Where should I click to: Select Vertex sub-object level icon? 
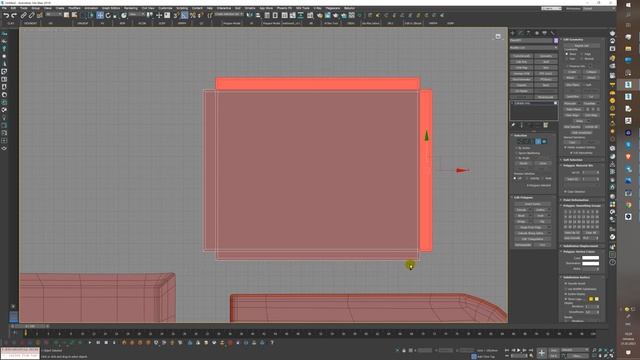pos(520,141)
